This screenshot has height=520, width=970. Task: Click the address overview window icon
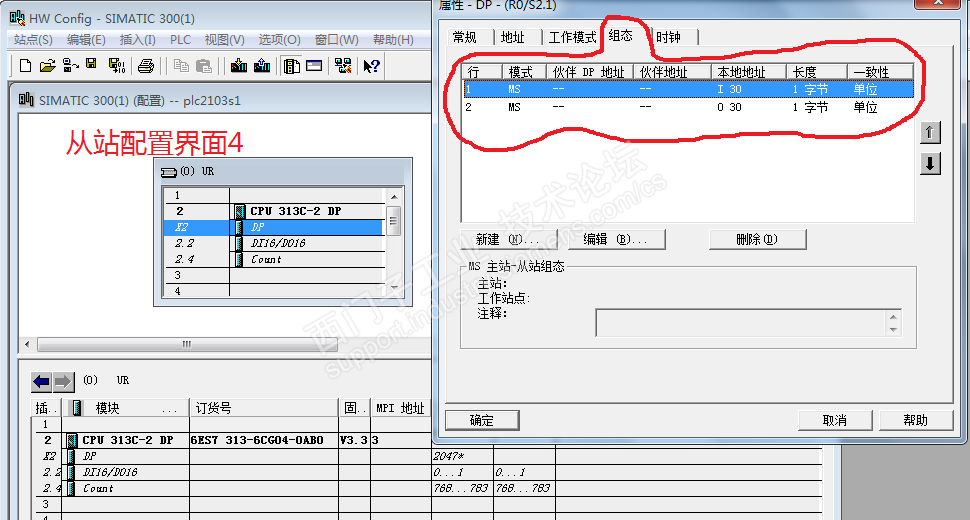[x=314, y=65]
